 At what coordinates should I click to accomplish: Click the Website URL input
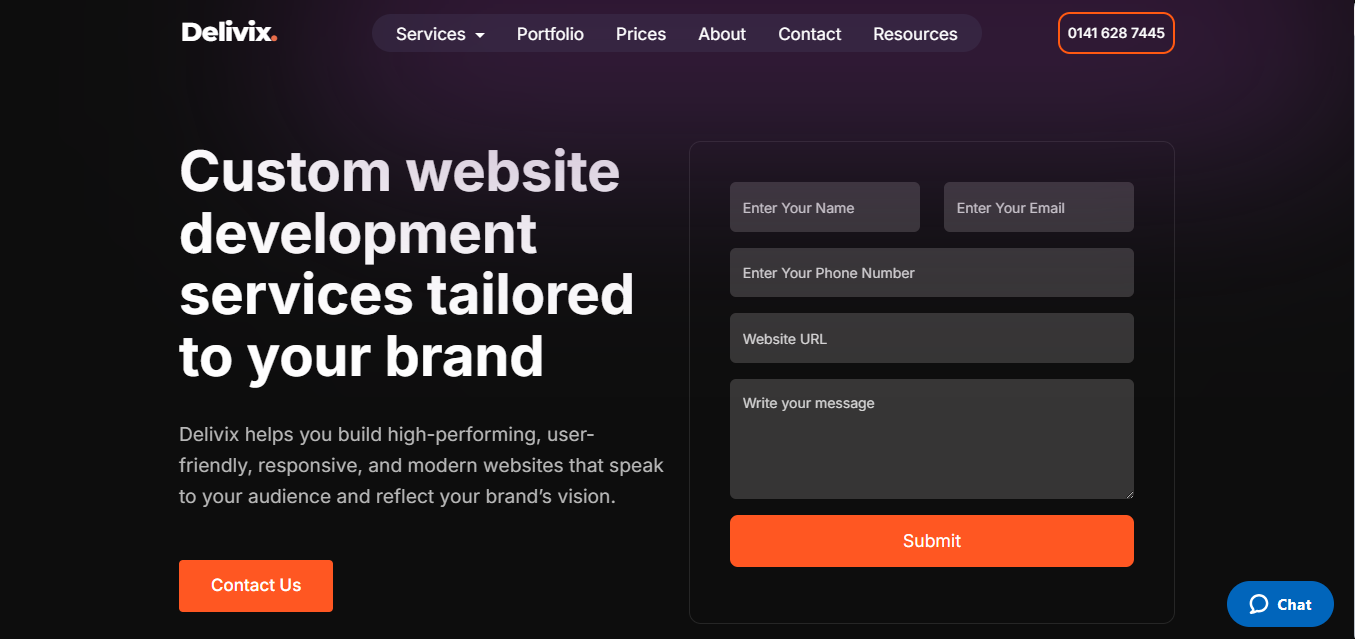point(931,338)
